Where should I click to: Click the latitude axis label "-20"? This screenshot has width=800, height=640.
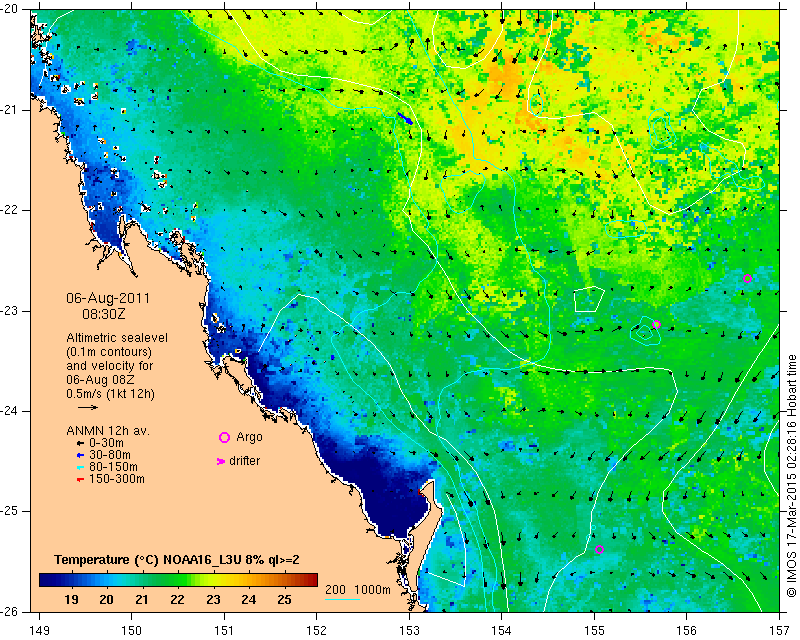click(10, 9)
